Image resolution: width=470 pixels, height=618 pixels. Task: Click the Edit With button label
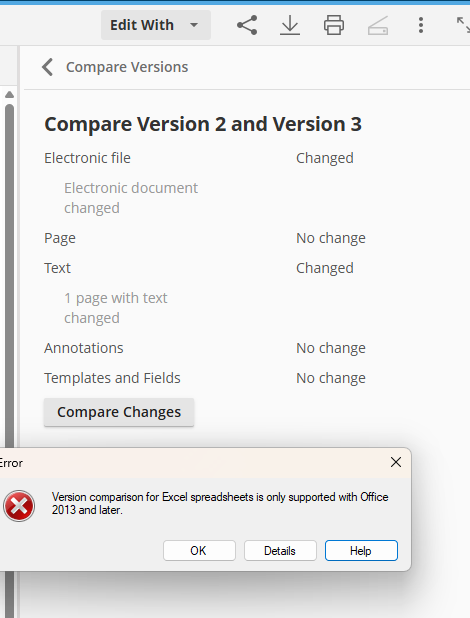pyautogui.click(x=142, y=25)
